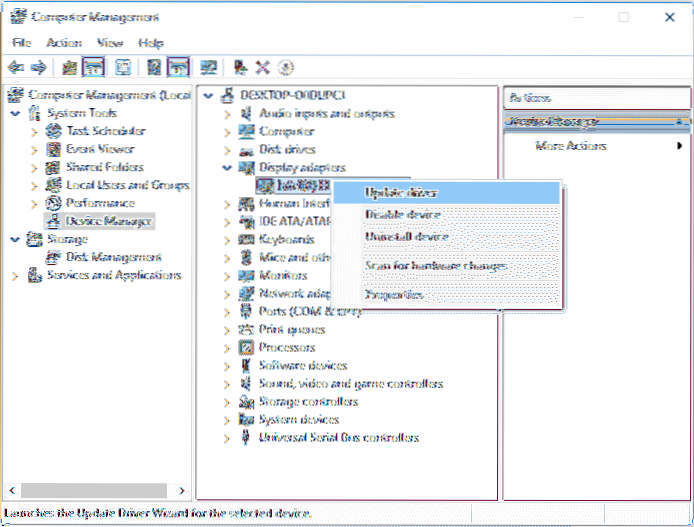Open the Action menu

pyautogui.click(x=64, y=43)
